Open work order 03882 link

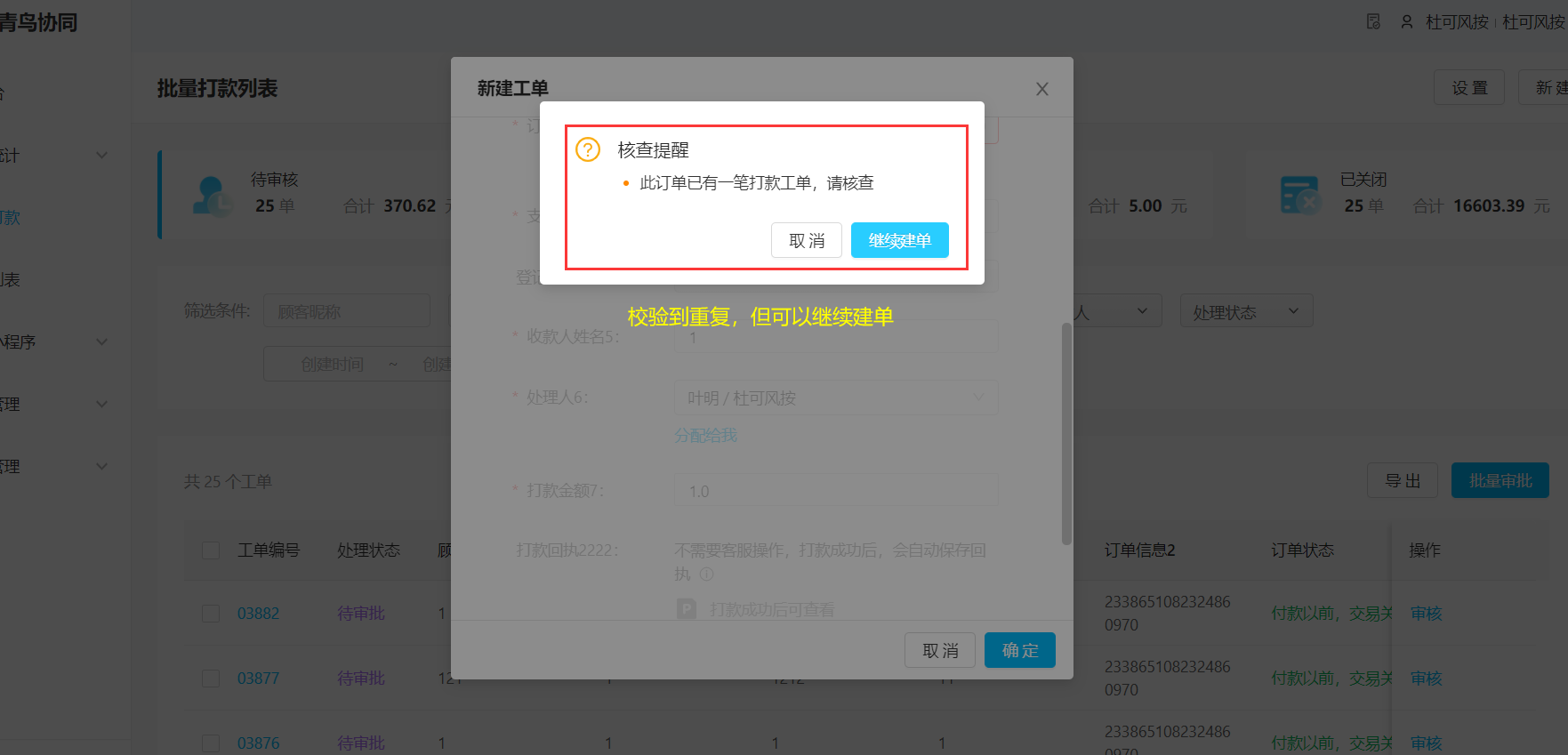coord(258,613)
